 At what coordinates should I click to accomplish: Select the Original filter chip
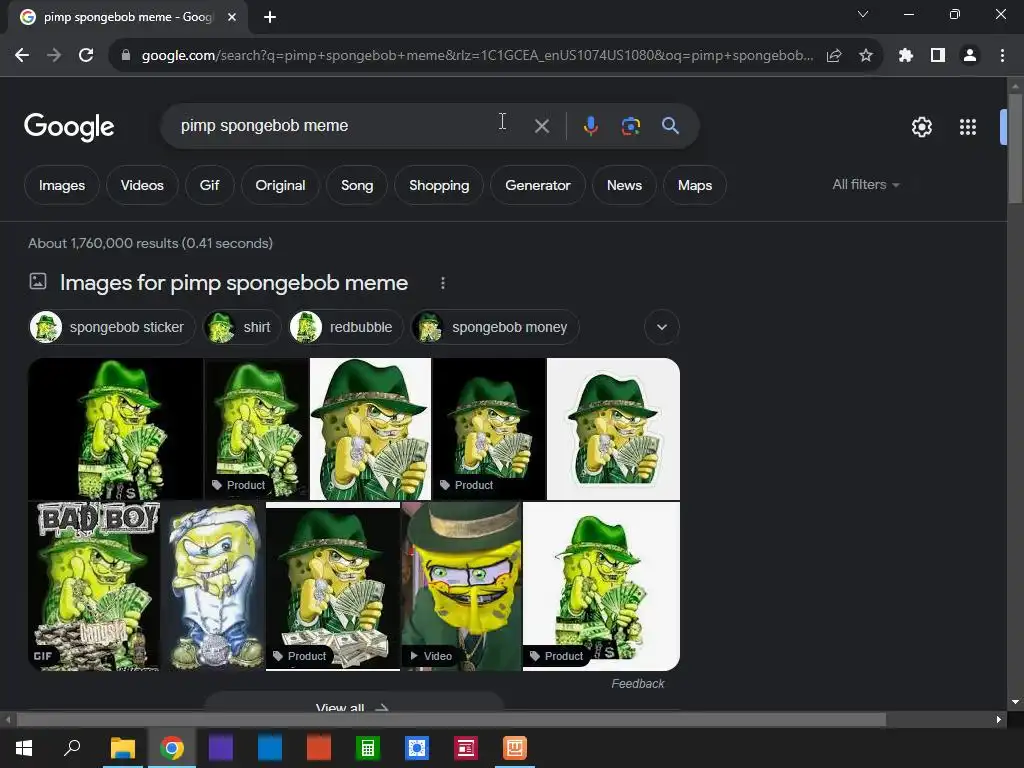click(280, 185)
